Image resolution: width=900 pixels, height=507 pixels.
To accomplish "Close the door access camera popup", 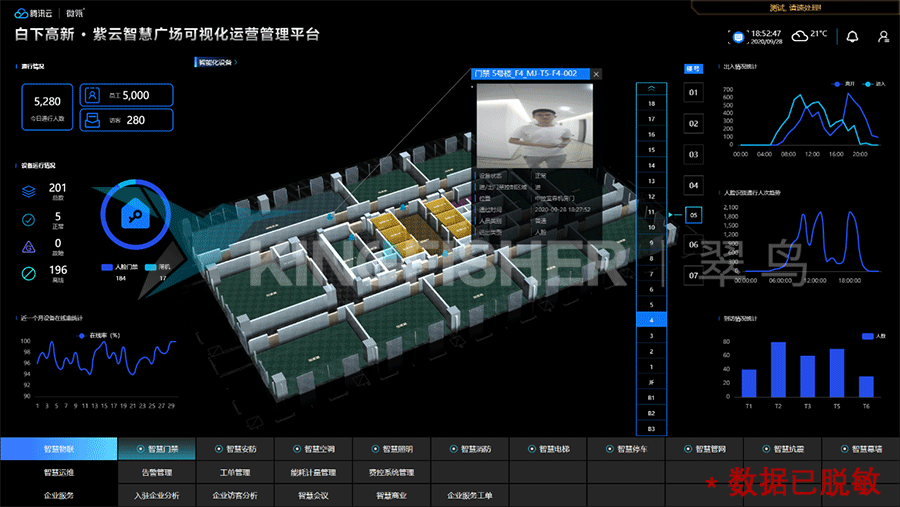I will (x=596, y=74).
